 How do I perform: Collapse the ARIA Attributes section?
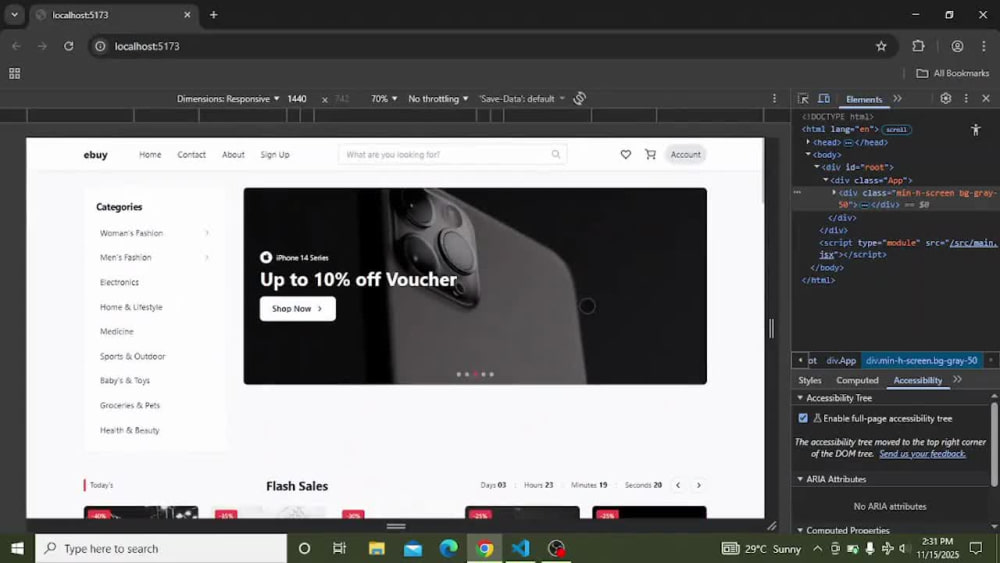[800, 479]
